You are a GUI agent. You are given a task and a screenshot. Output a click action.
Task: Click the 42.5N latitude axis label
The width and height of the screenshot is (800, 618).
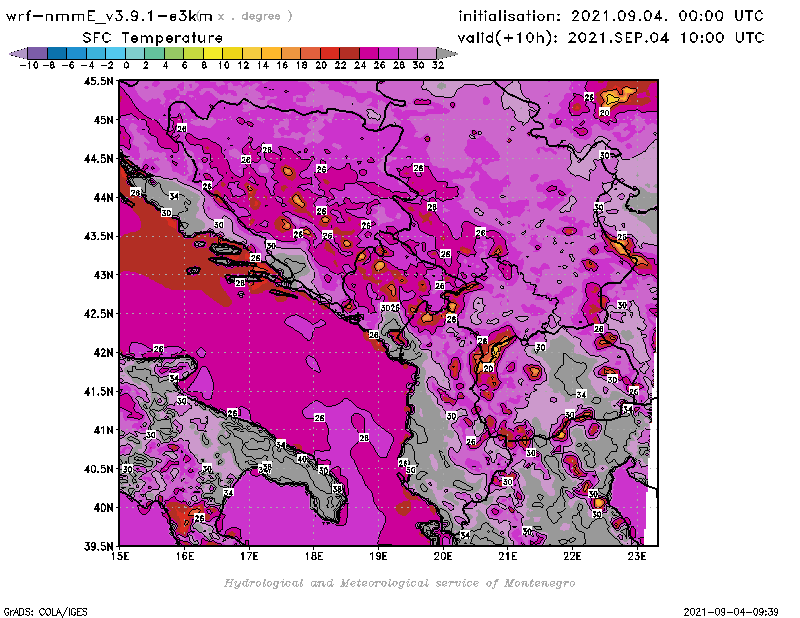tap(99, 314)
